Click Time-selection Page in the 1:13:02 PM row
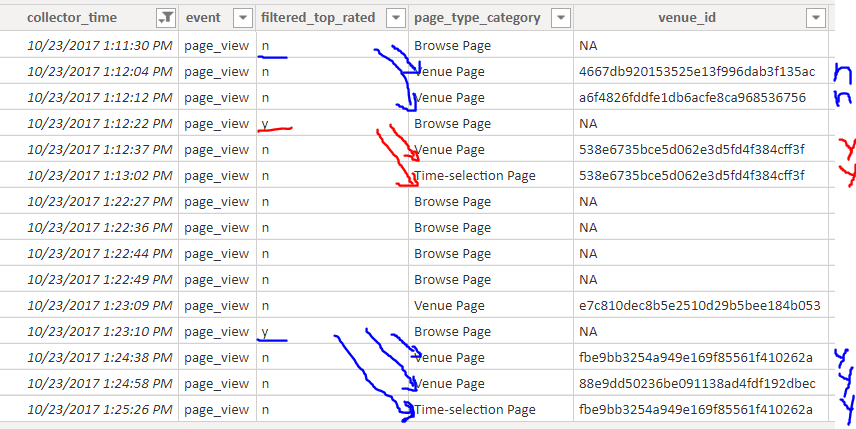Image resolution: width=856 pixels, height=429 pixels. 474,176
